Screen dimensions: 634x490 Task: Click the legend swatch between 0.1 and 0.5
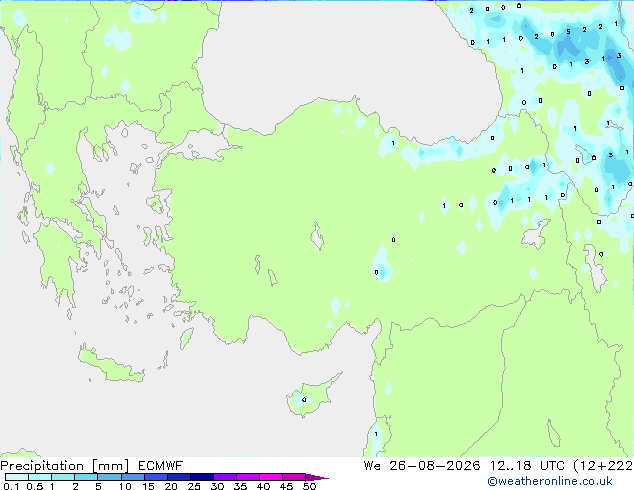[17, 477]
